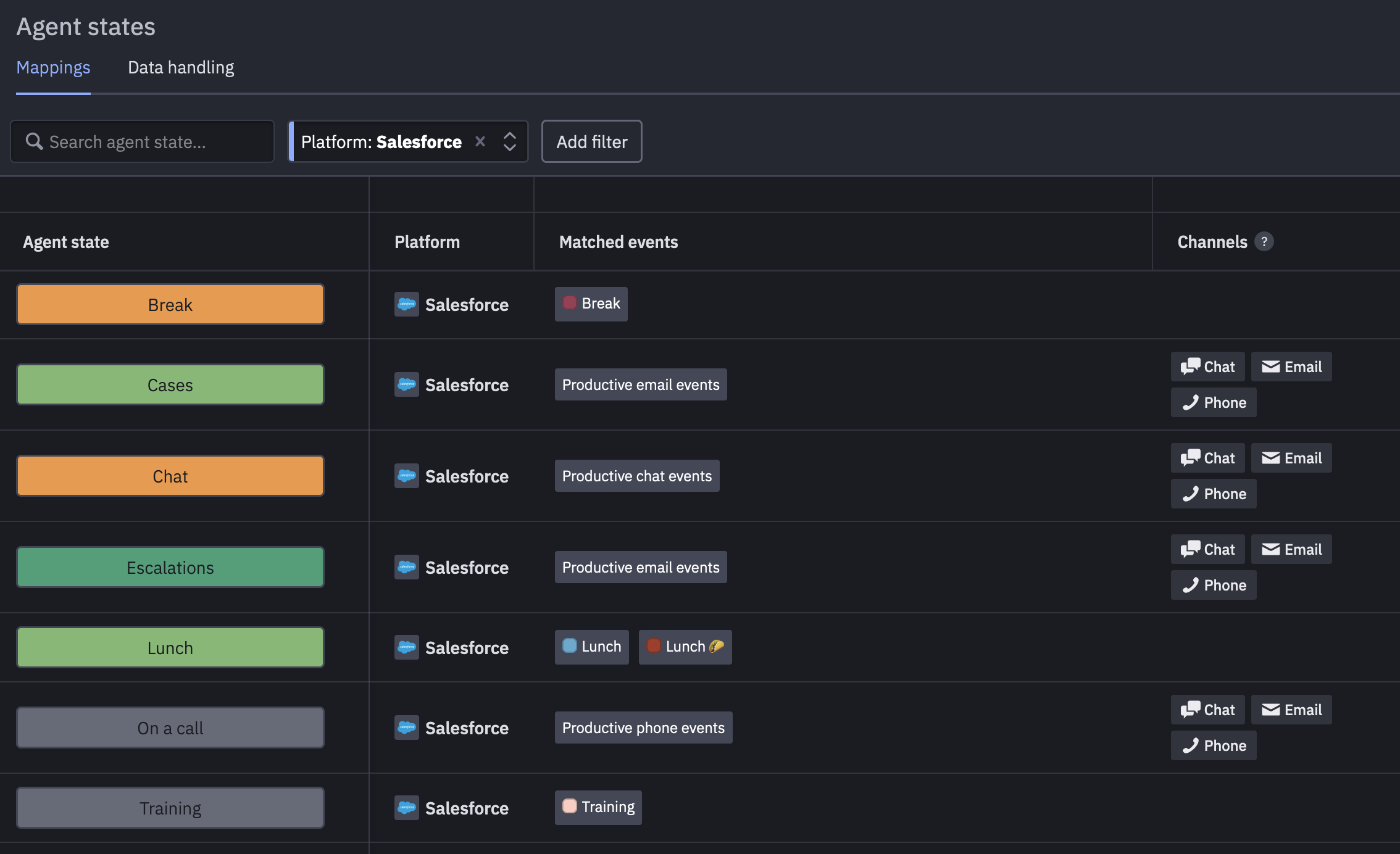Click the Salesforce icon in the Break row

point(407,304)
